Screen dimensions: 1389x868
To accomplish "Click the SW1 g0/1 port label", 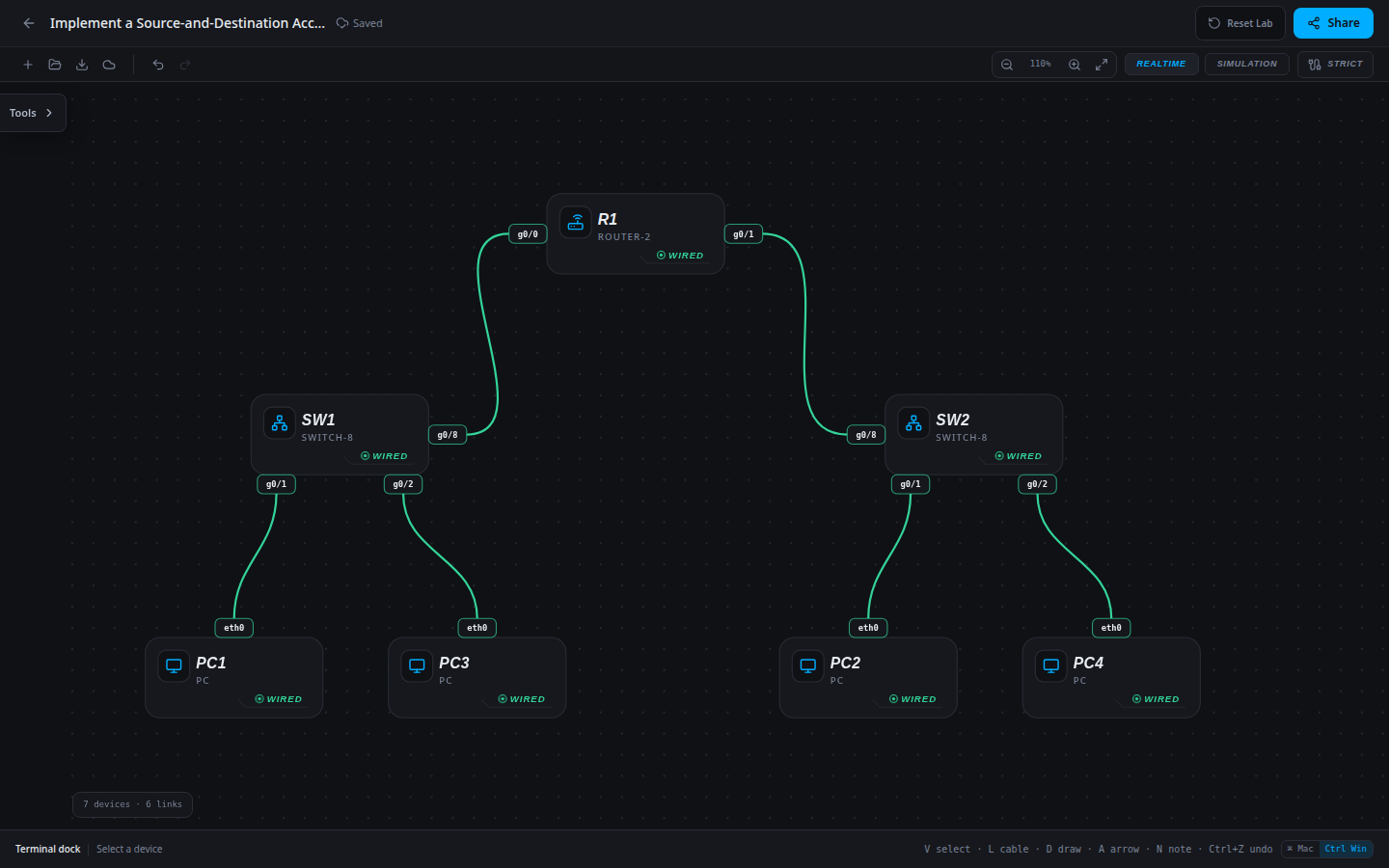I will coord(277,484).
